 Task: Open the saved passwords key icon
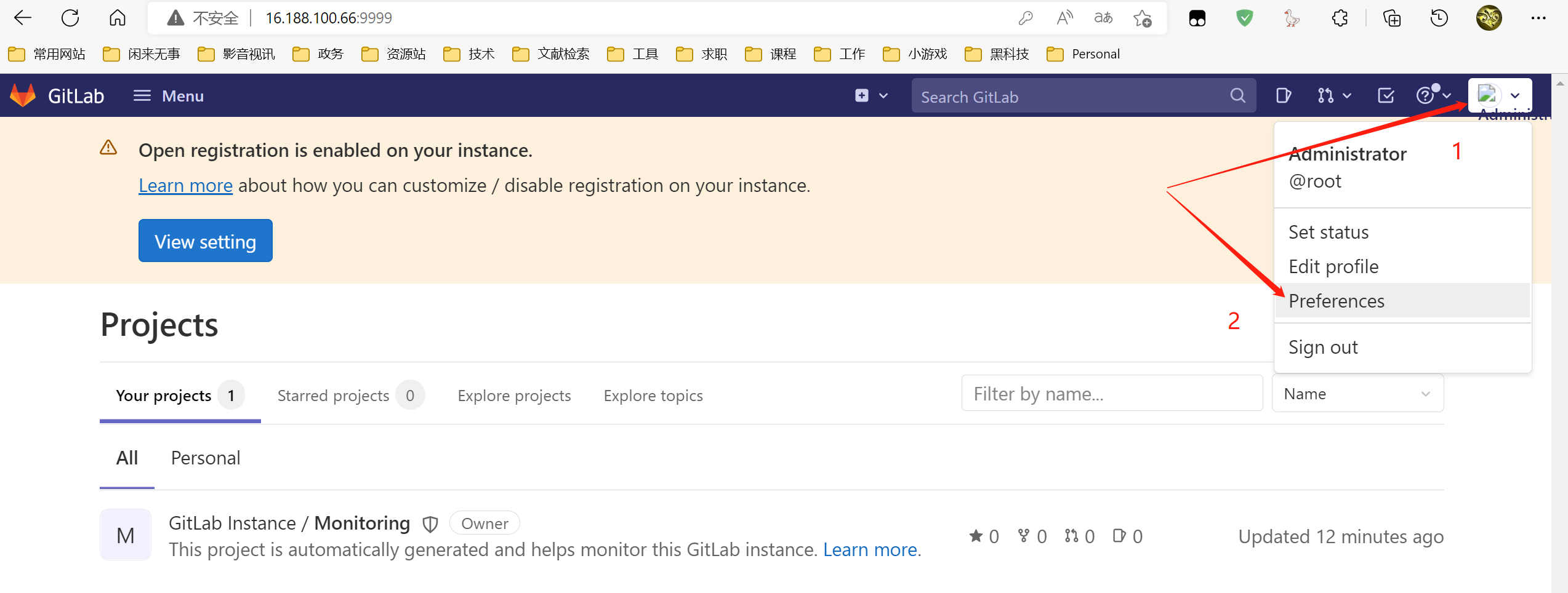click(1025, 18)
